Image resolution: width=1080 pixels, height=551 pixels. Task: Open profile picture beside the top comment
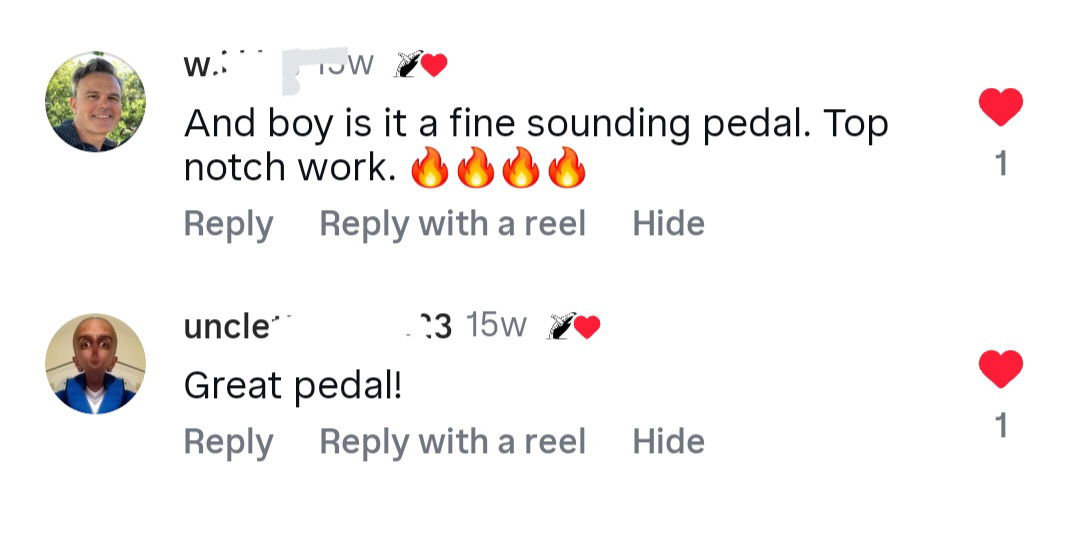pos(96,102)
